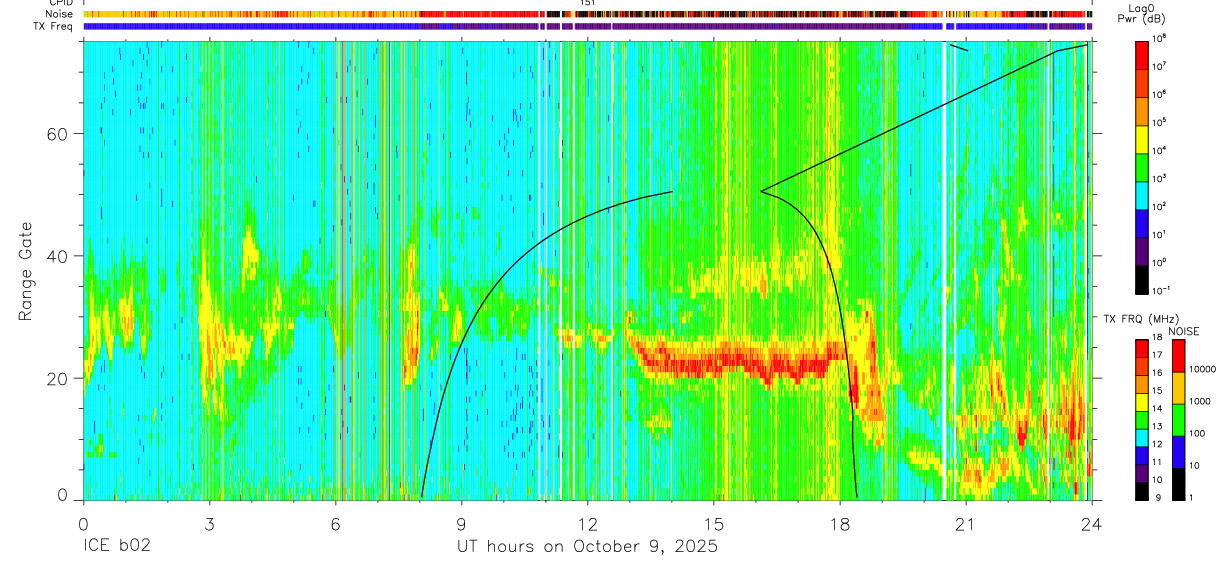Click the top red segment of NOISE colorbar
This screenshot has height=567, width=1228.
1180,356
